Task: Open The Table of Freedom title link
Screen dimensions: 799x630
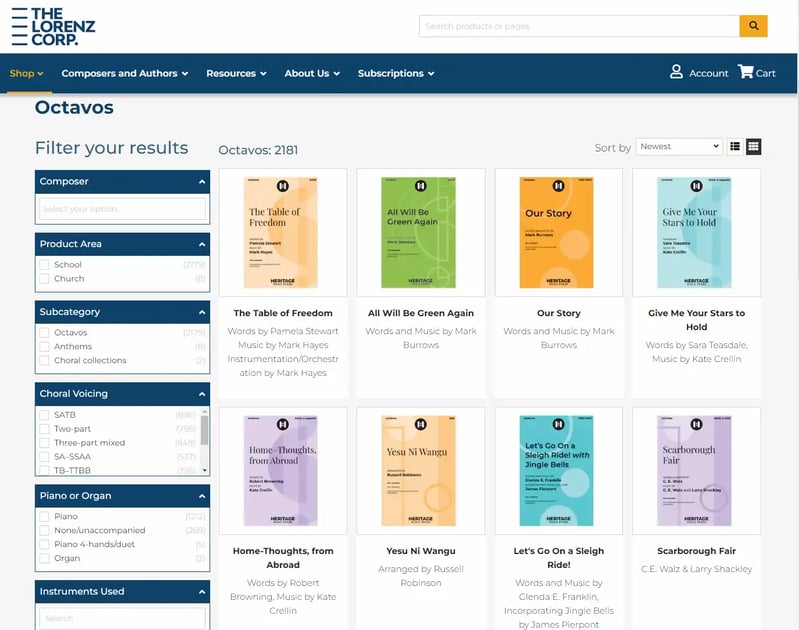Action: [283, 313]
